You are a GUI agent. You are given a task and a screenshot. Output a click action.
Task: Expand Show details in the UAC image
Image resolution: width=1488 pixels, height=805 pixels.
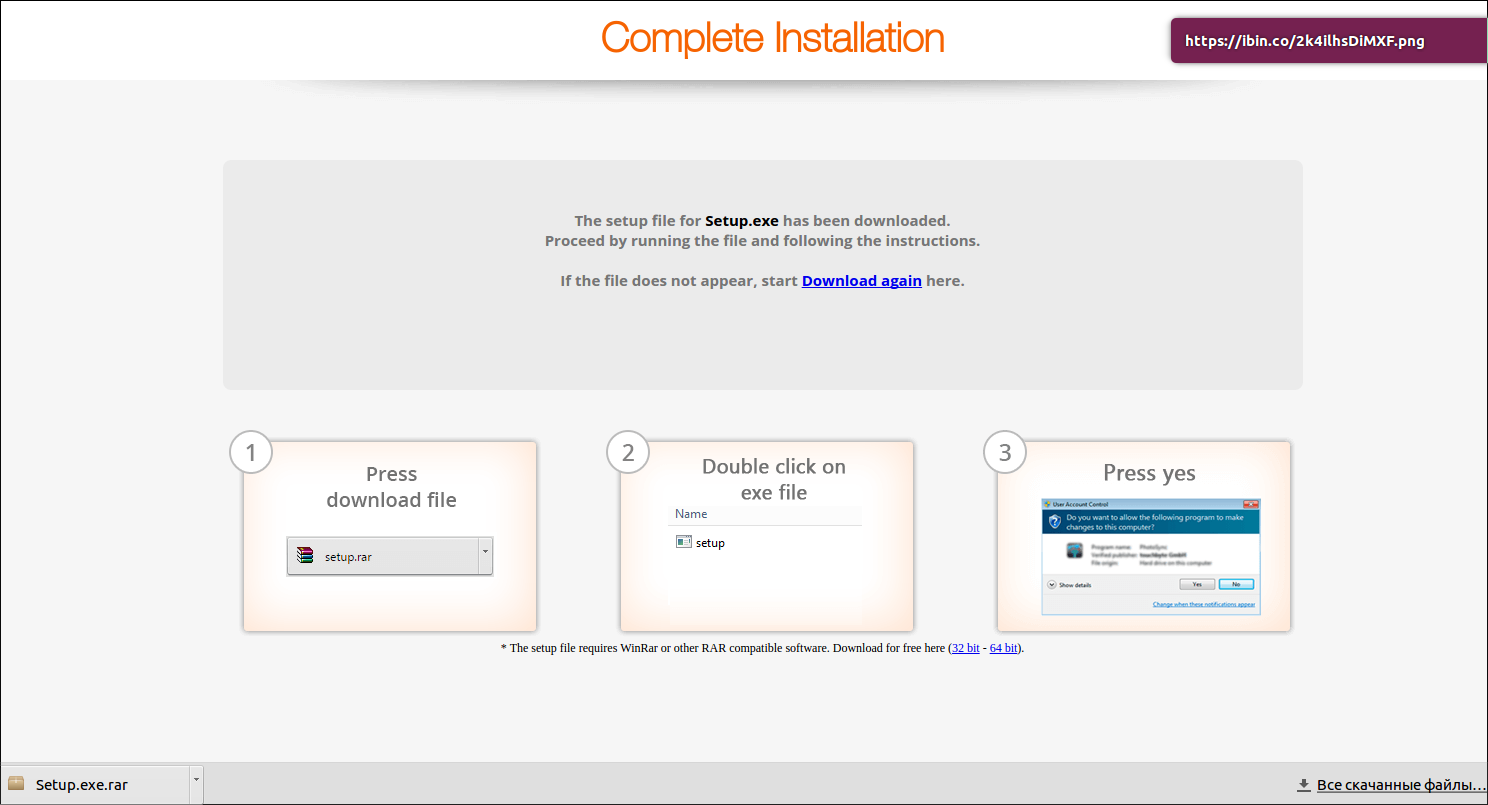(x=1069, y=585)
